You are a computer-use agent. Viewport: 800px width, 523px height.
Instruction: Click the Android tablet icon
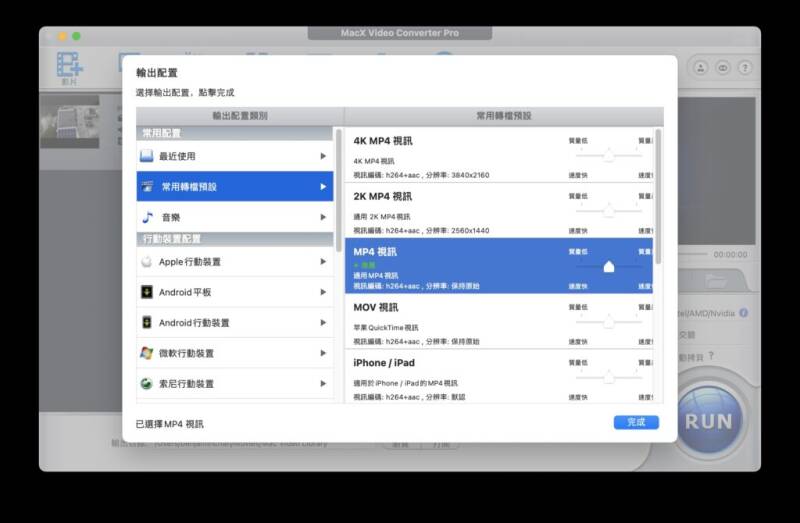[x=146, y=292]
